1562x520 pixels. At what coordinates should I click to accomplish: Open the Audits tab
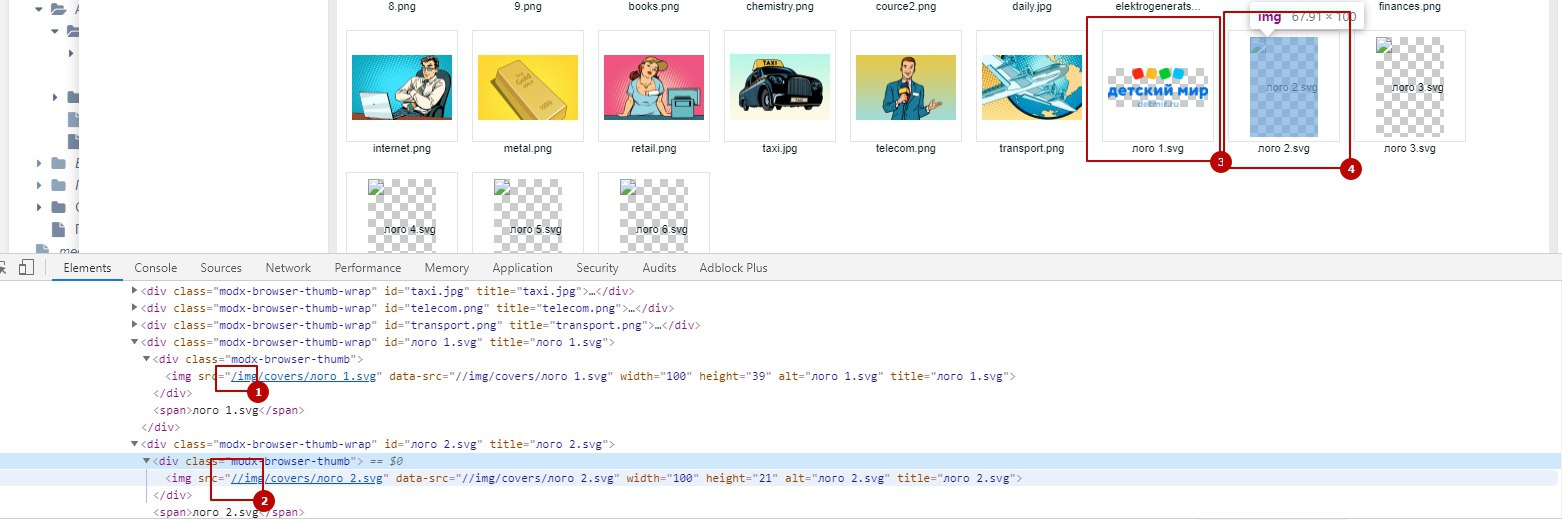click(x=659, y=268)
